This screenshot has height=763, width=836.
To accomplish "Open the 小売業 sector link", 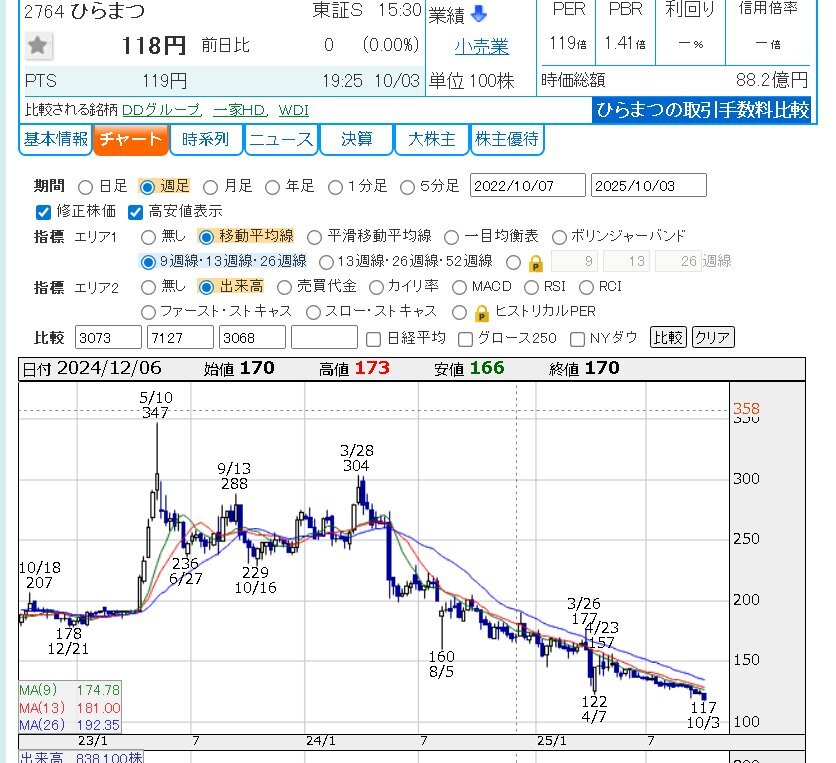I will [x=481, y=47].
